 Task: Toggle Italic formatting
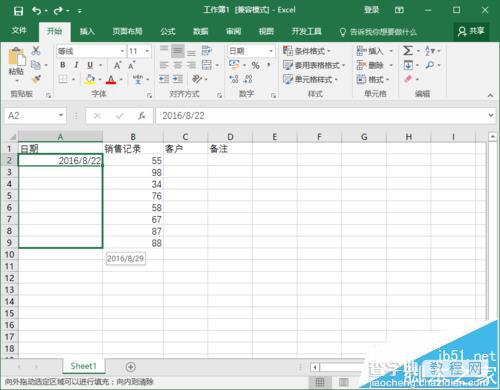tap(76, 65)
